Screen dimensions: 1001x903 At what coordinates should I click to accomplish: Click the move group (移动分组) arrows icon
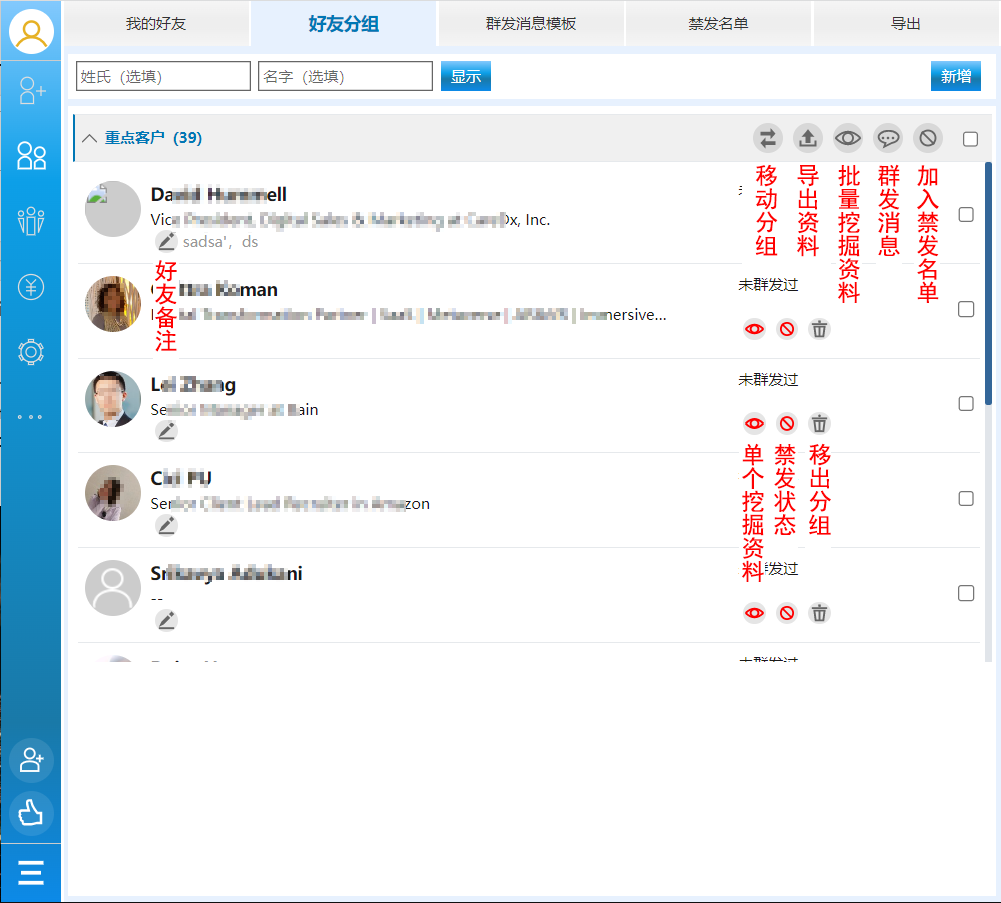(x=768, y=138)
